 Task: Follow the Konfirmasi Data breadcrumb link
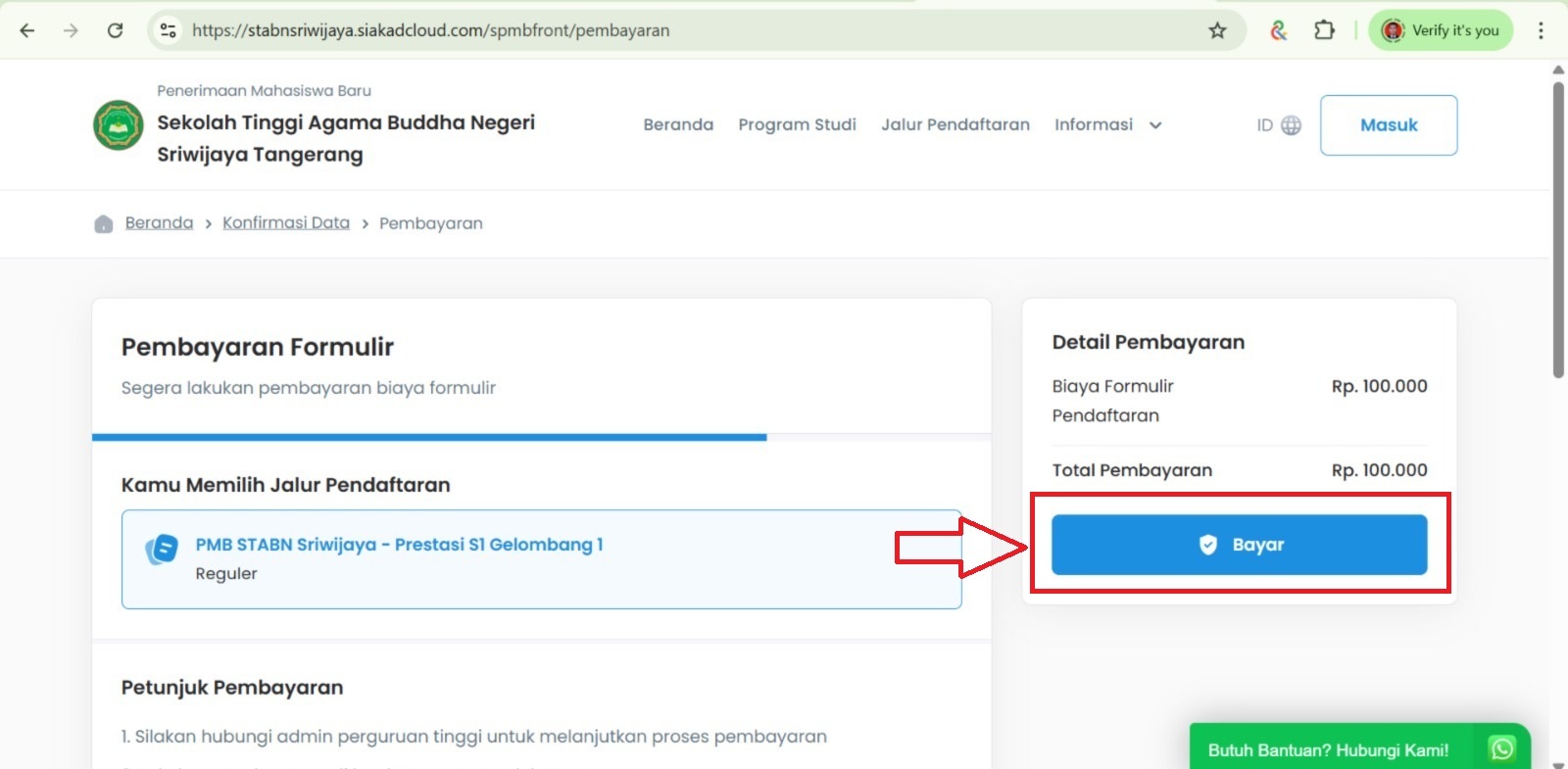[286, 223]
